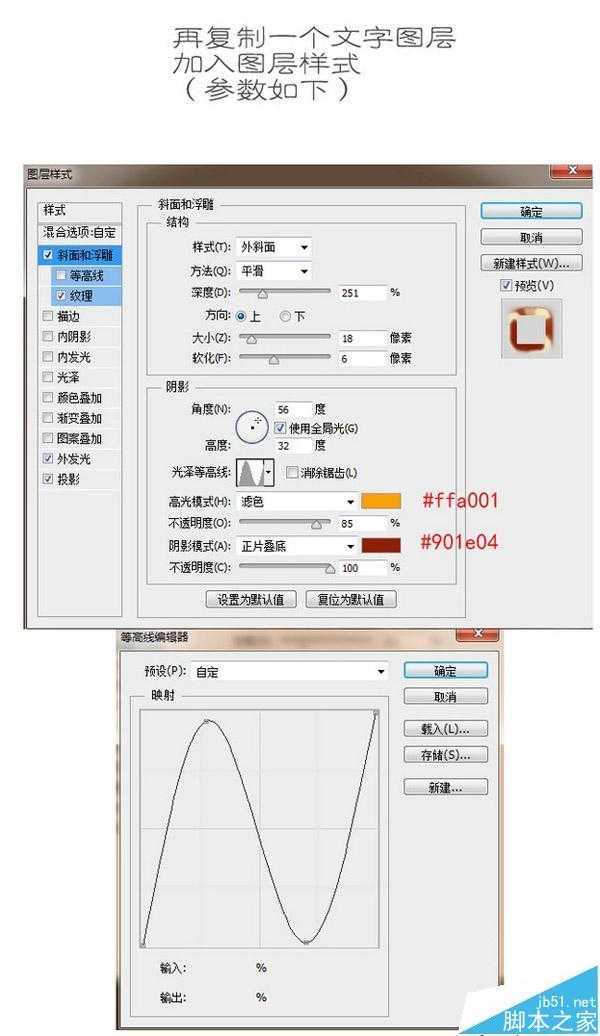The image size is (600, 1036).
Task: Expand the 高光模式 highlight mode dropdown
Action: [297, 501]
